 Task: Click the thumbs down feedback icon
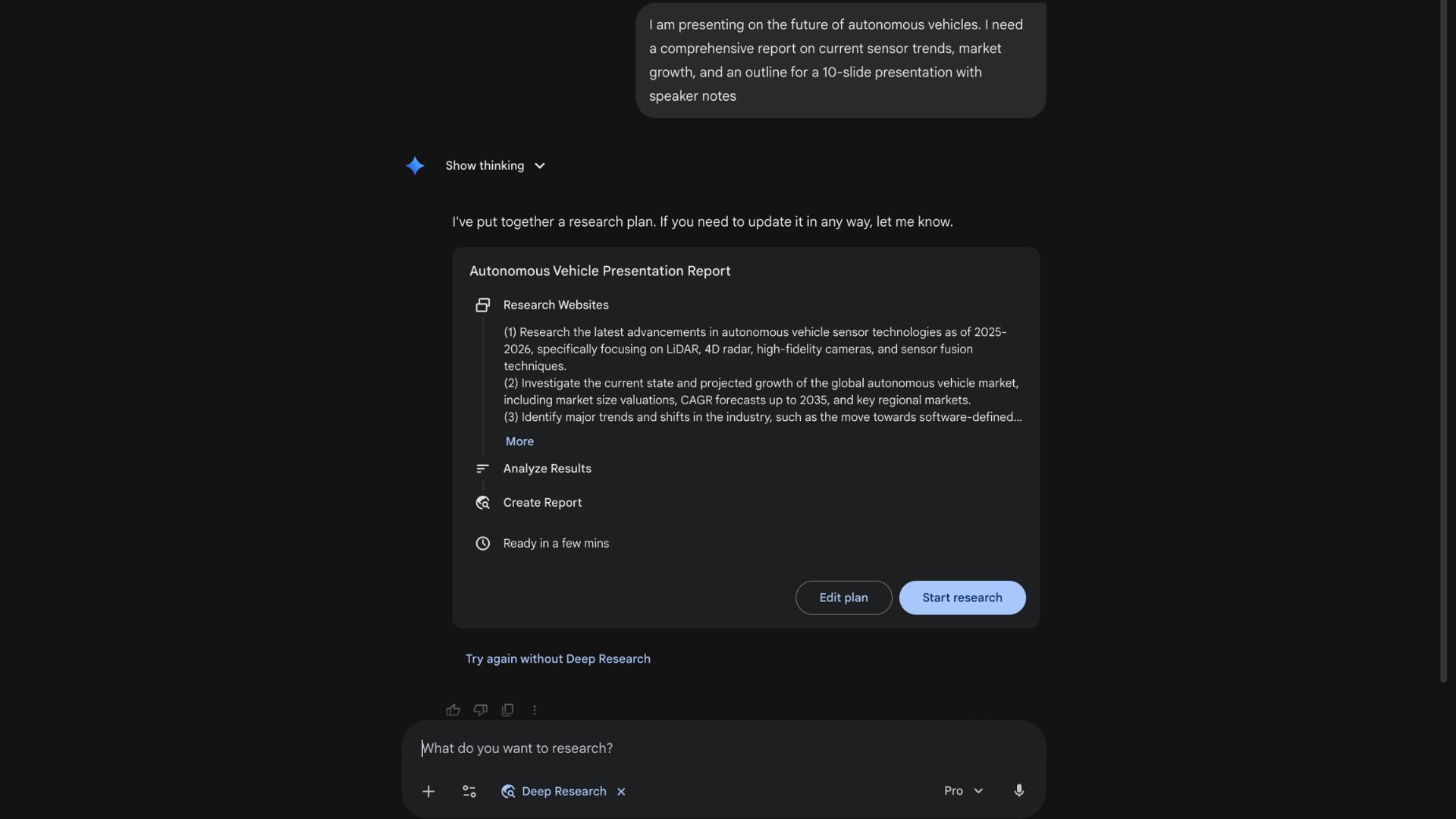(x=480, y=710)
